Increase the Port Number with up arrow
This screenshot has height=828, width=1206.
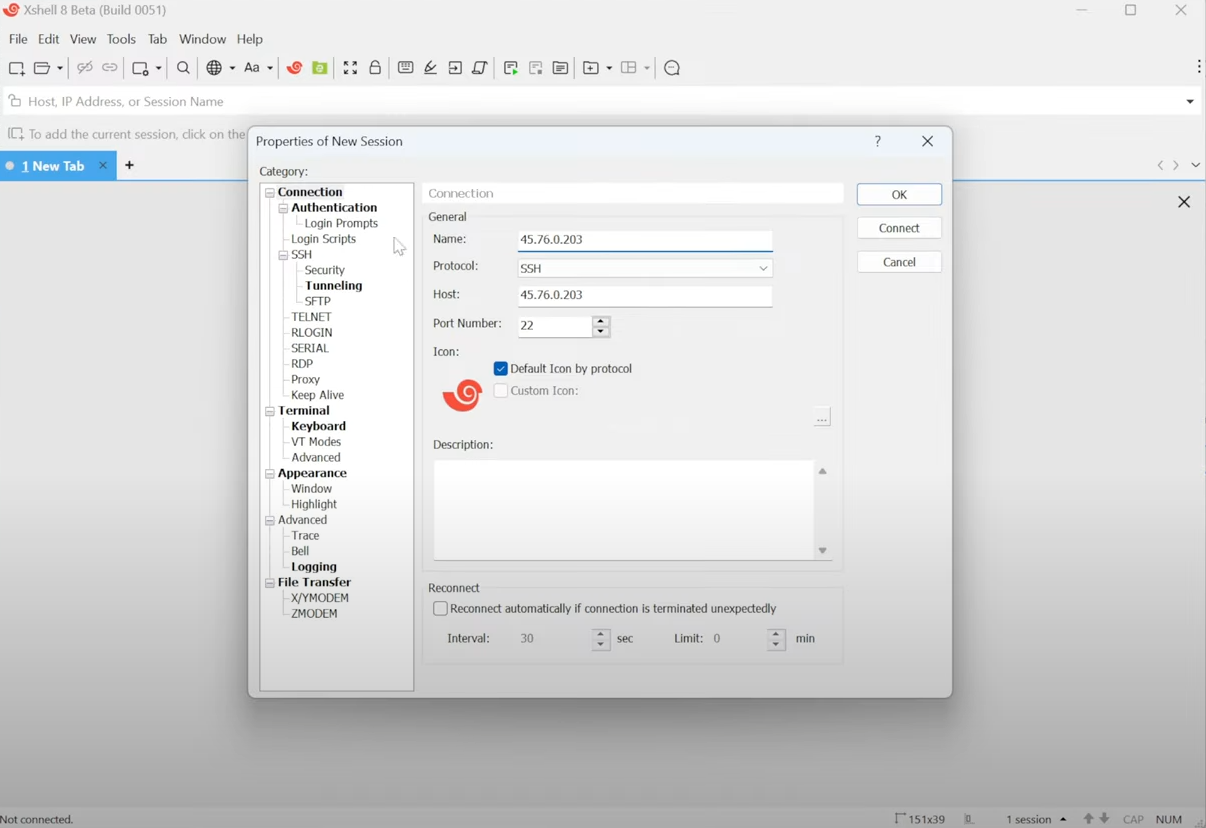pyautogui.click(x=601, y=321)
